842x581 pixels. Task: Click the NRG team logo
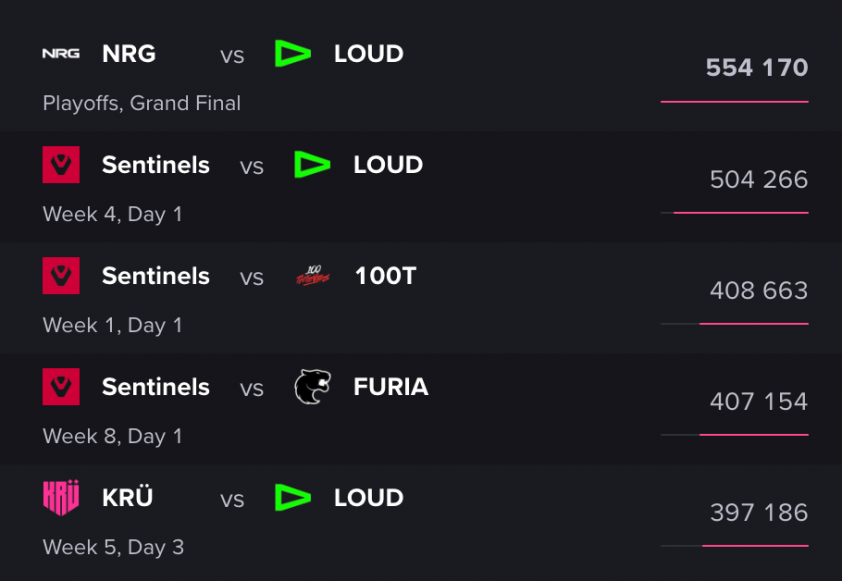(61, 53)
